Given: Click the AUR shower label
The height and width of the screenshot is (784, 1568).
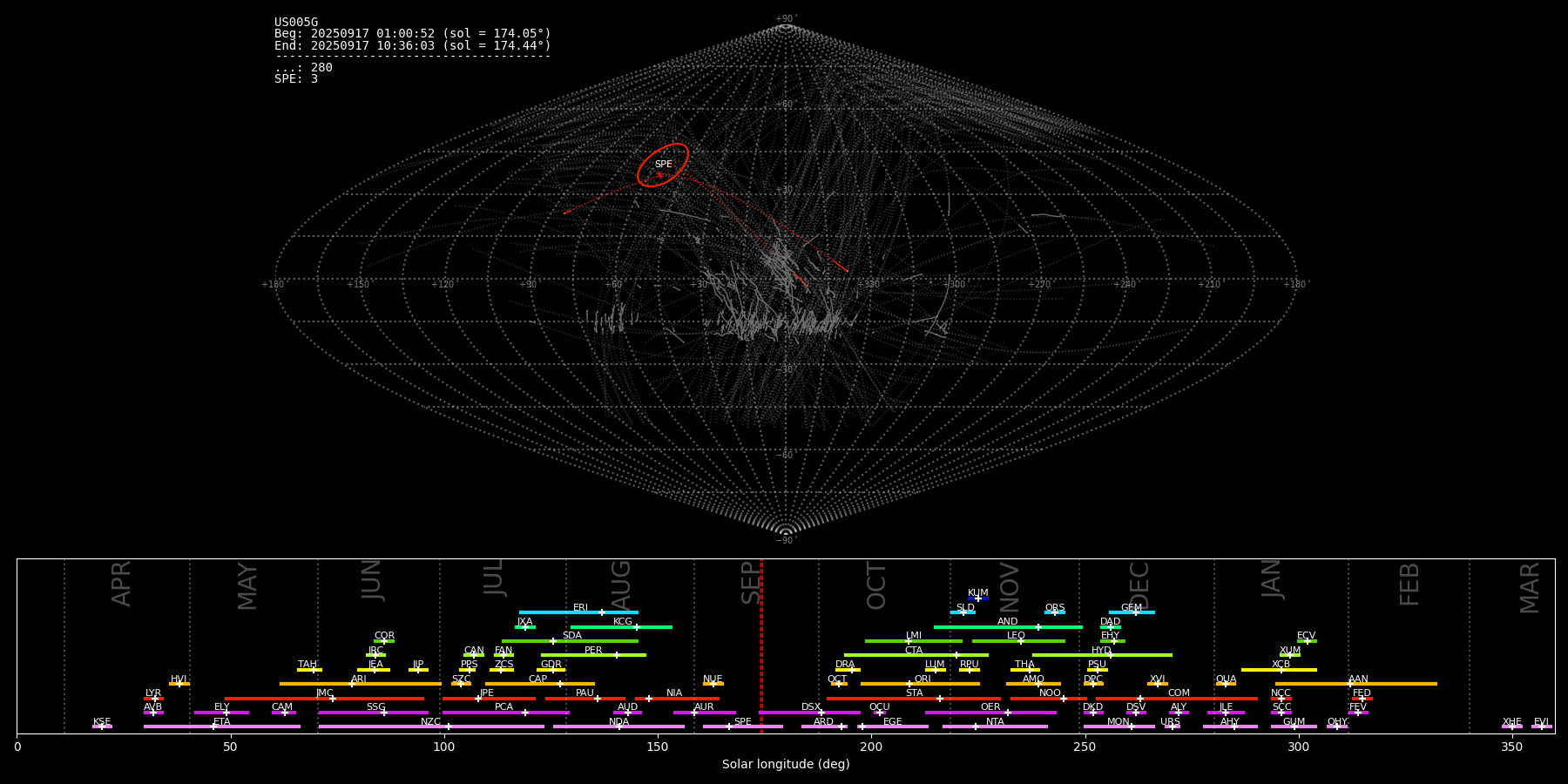Looking at the screenshot, I should [704, 707].
